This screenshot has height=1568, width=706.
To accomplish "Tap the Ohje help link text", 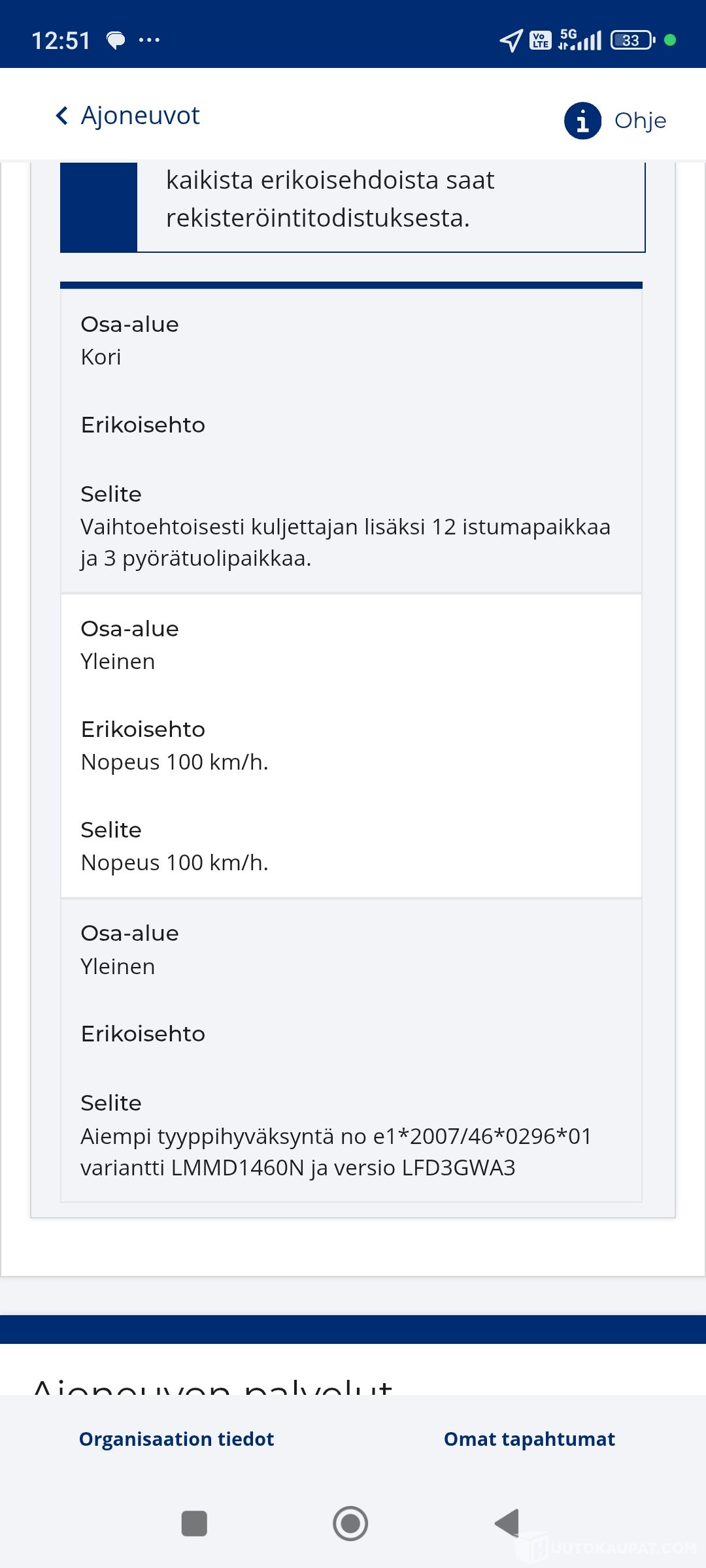I will [640, 121].
